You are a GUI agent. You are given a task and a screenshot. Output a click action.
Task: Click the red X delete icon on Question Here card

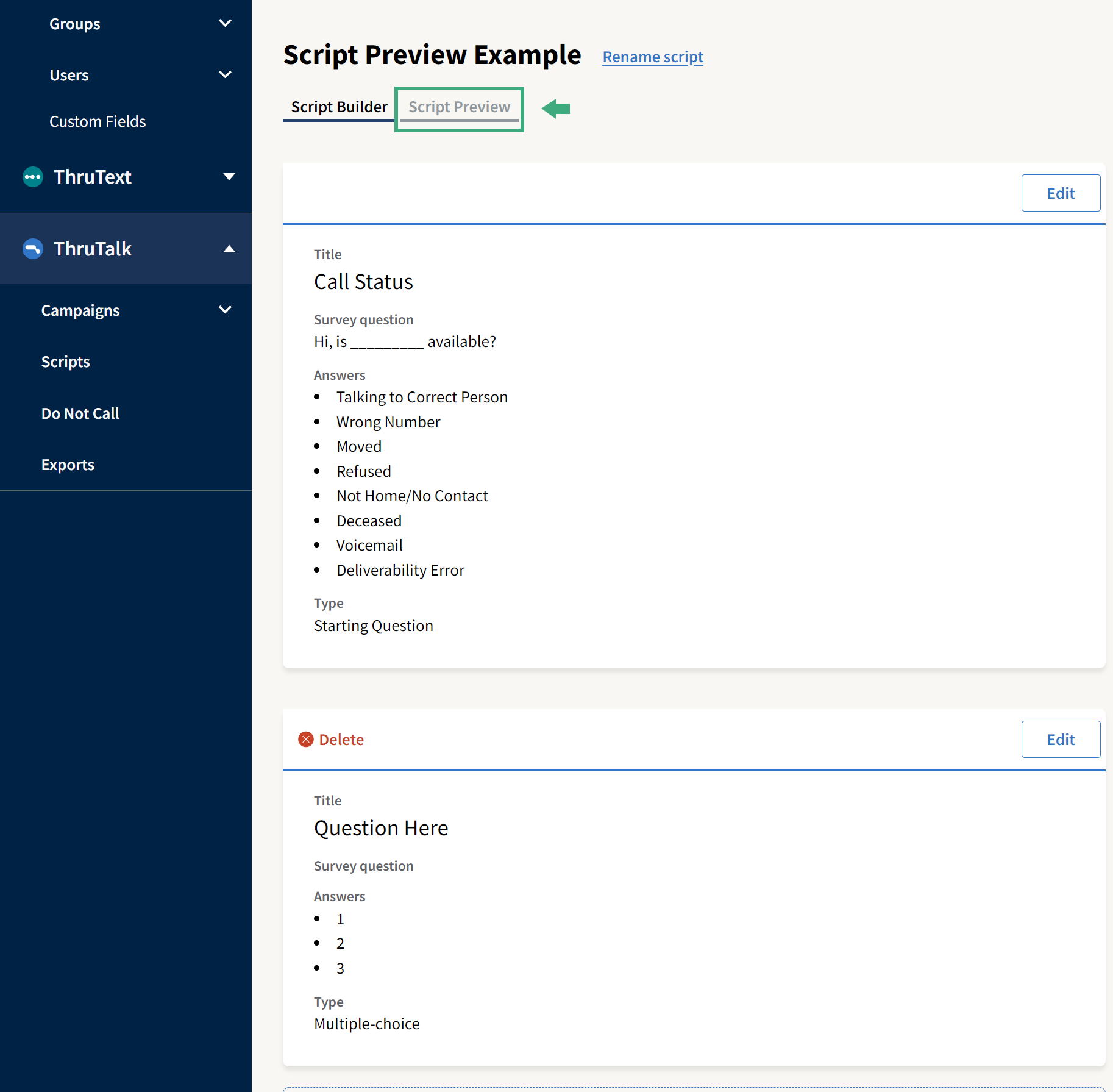click(x=307, y=739)
